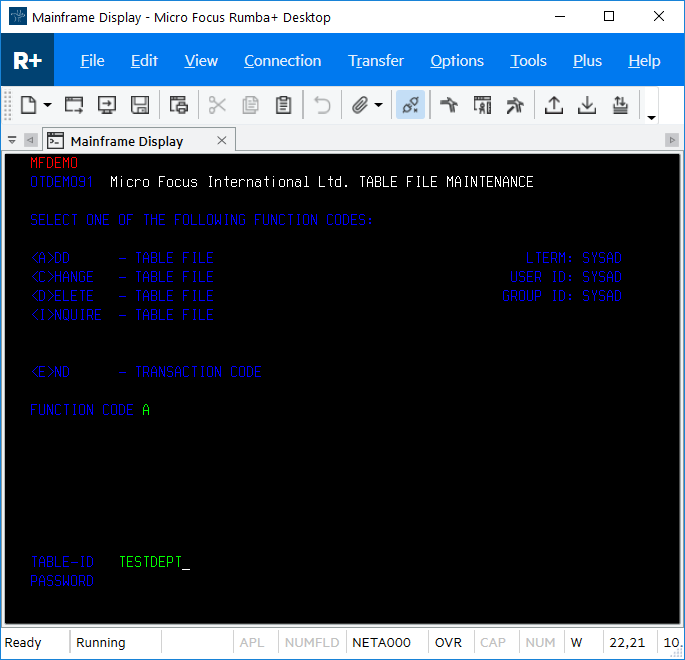The width and height of the screenshot is (685, 660).
Task: Open the paperclip dropdown arrow
Action: [379, 105]
